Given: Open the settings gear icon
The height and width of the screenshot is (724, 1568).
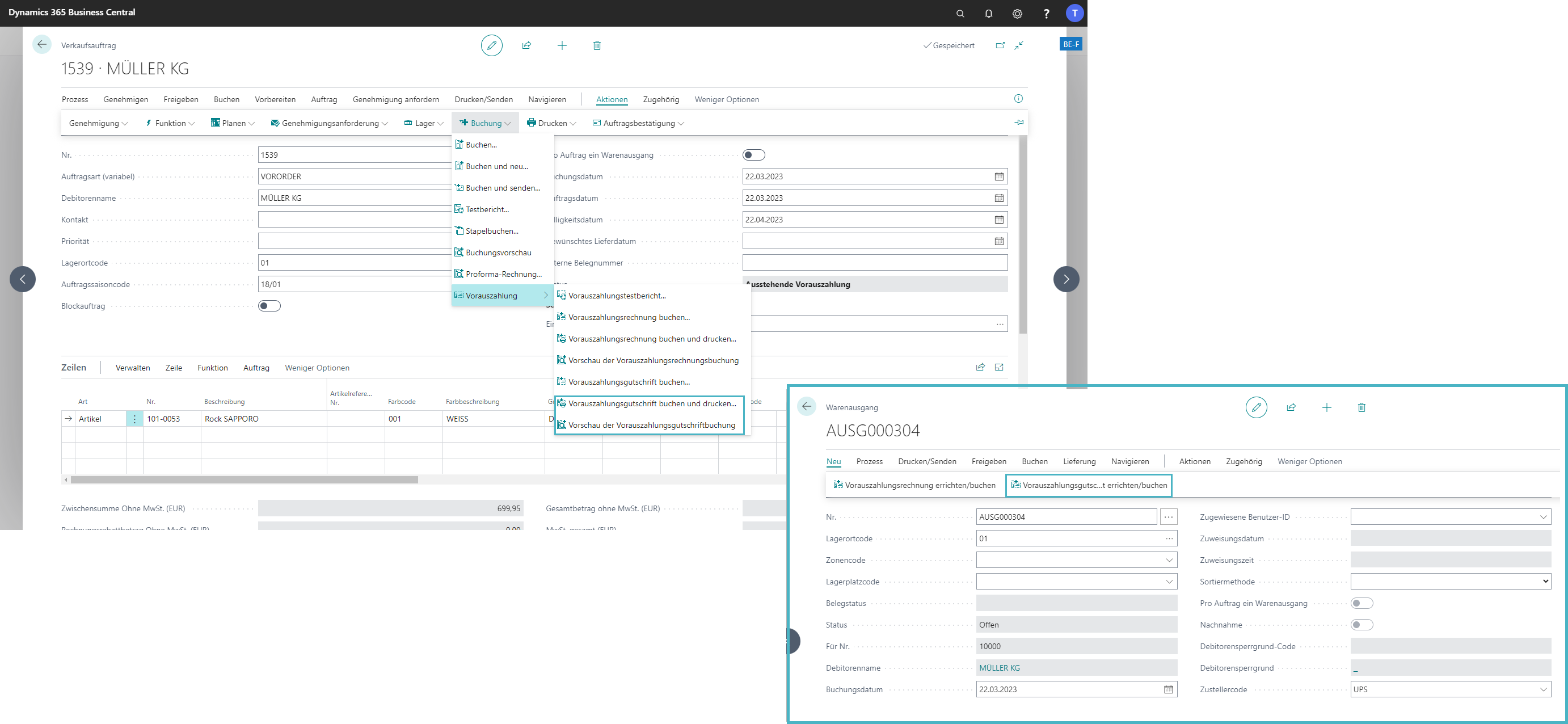Looking at the screenshot, I should (1017, 13).
